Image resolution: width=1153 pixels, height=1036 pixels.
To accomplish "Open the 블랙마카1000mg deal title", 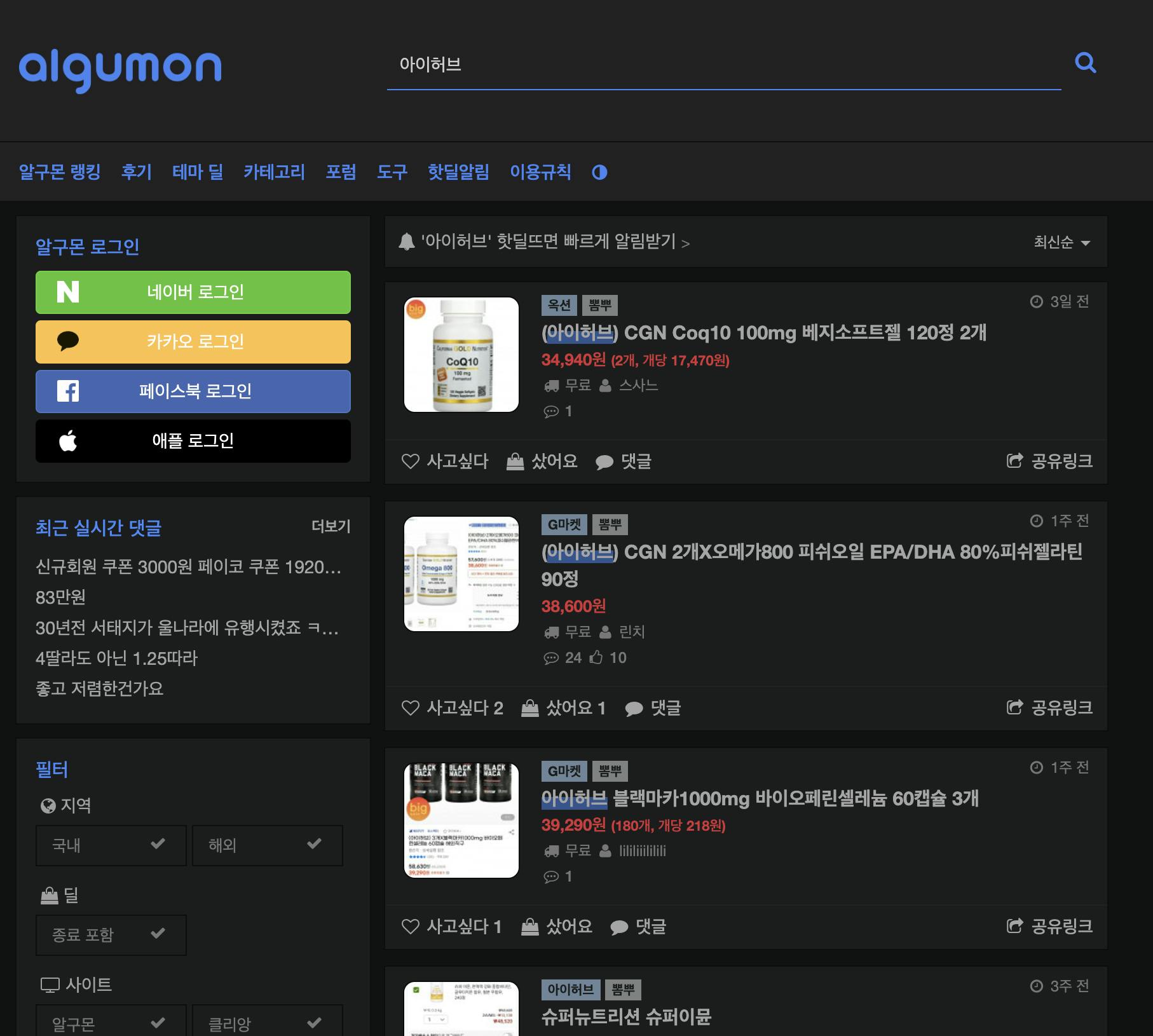I will (x=760, y=798).
